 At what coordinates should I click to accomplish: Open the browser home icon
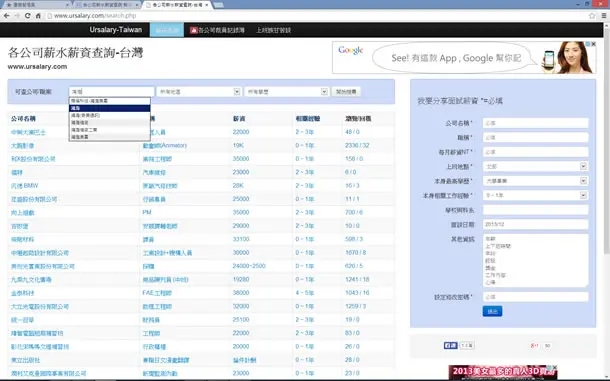[x=38, y=16]
